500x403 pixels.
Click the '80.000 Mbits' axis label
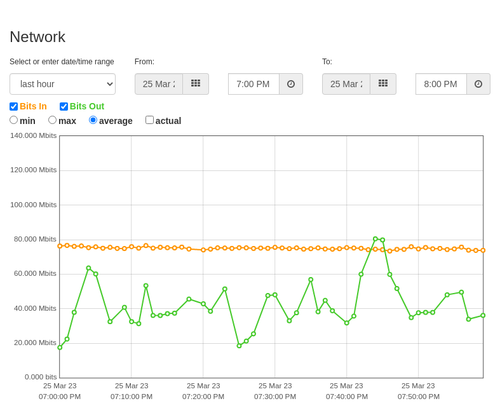coord(35,239)
